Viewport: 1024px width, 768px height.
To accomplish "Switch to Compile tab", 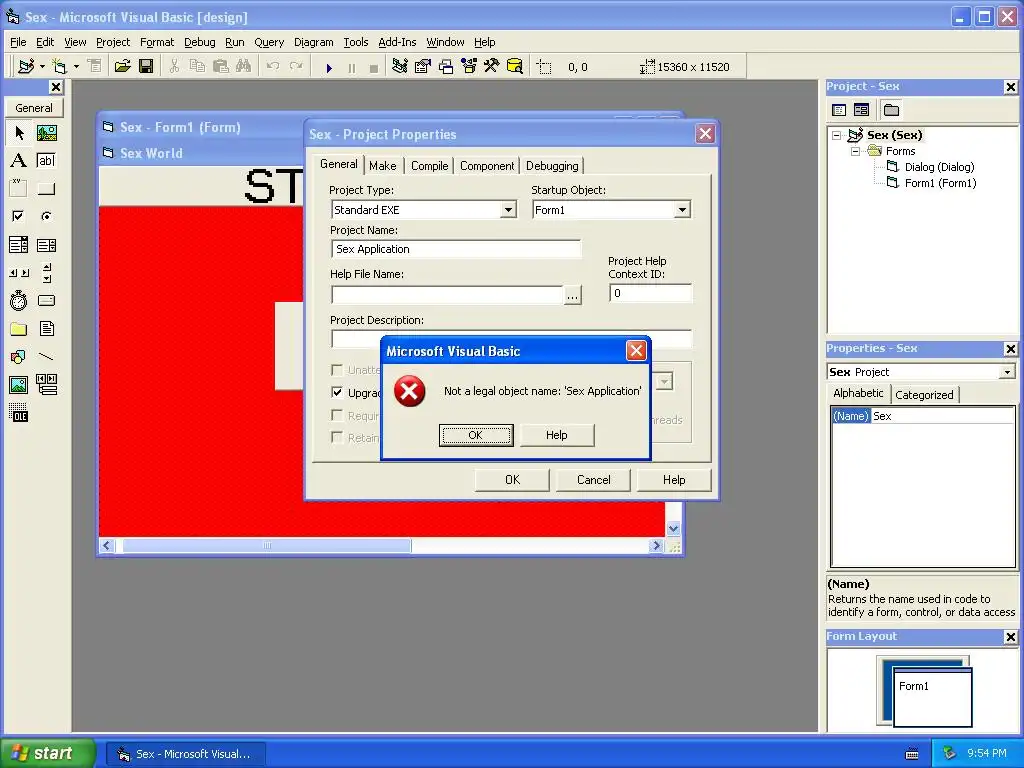I will click(x=429, y=166).
